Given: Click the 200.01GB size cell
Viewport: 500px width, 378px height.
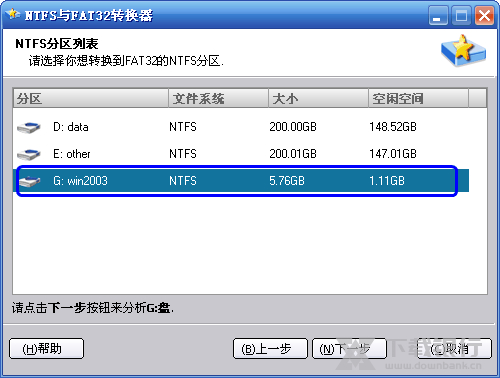Looking at the screenshot, I should click(293, 154).
